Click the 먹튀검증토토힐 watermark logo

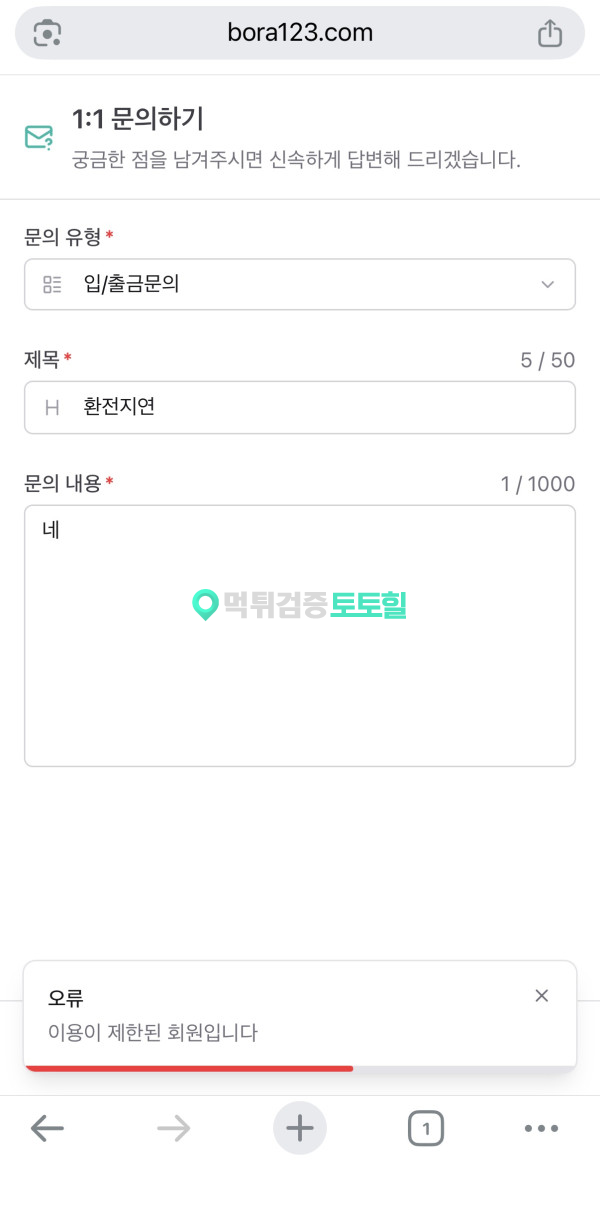click(x=299, y=604)
